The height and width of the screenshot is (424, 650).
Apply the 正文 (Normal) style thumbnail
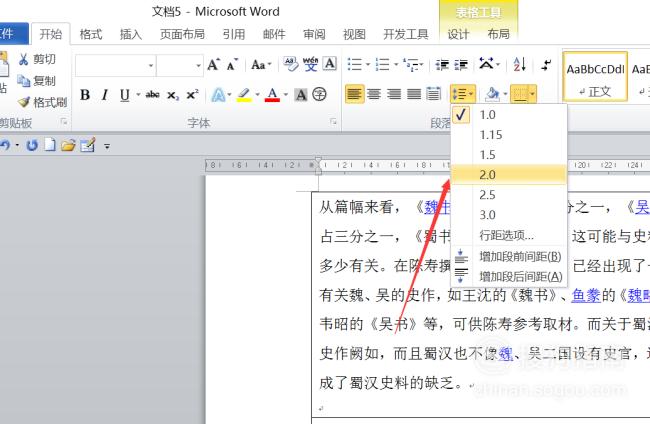point(595,77)
